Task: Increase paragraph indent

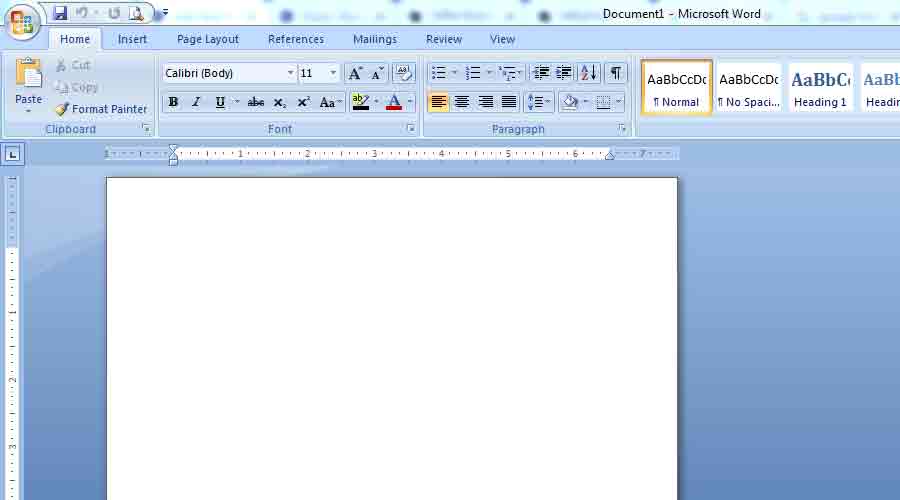Action: pyautogui.click(x=564, y=73)
